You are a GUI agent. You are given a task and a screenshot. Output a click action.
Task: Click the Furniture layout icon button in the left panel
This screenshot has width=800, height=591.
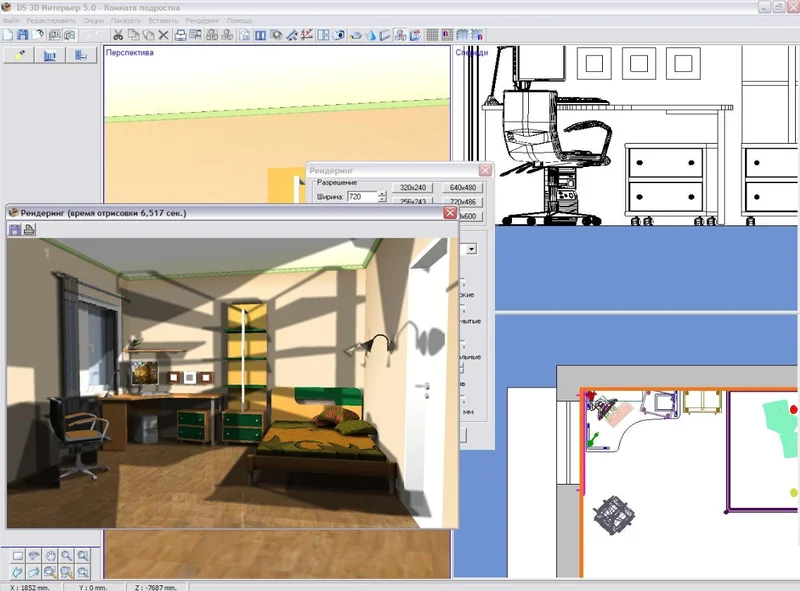tap(81, 55)
